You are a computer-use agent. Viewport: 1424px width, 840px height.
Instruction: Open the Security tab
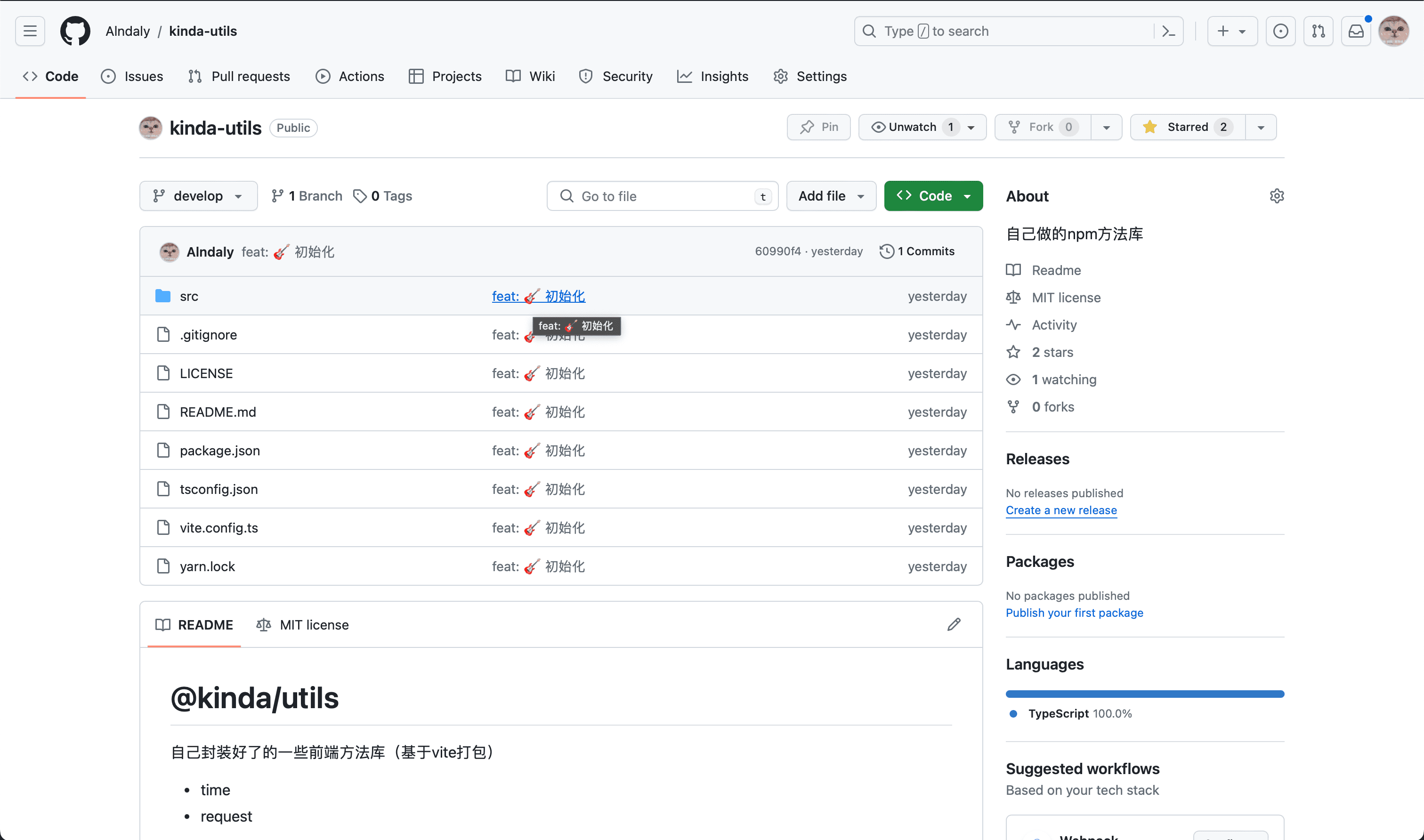click(x=616, y=76)
